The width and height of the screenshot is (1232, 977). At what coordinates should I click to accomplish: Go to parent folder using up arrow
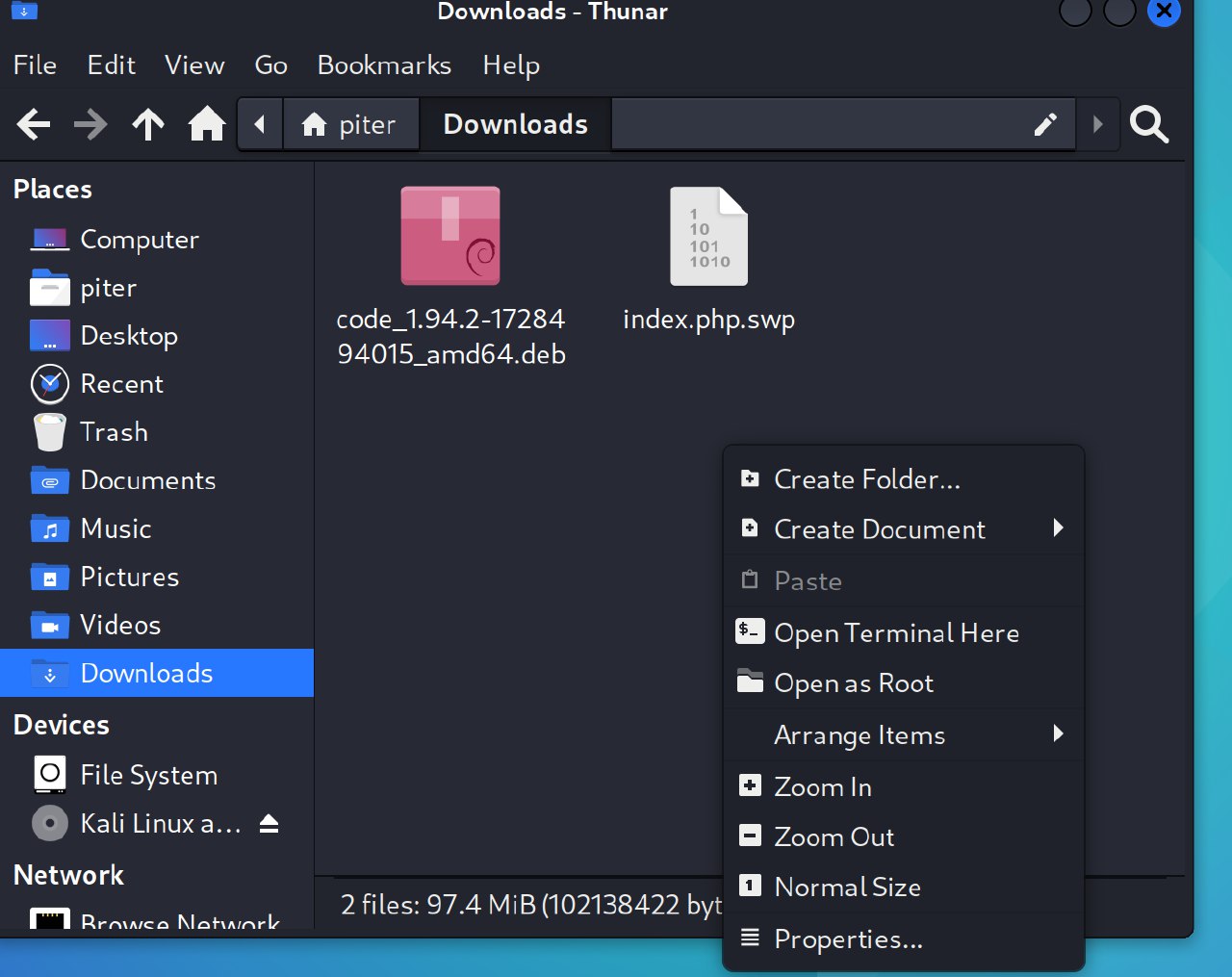click(x=148, y=124)
